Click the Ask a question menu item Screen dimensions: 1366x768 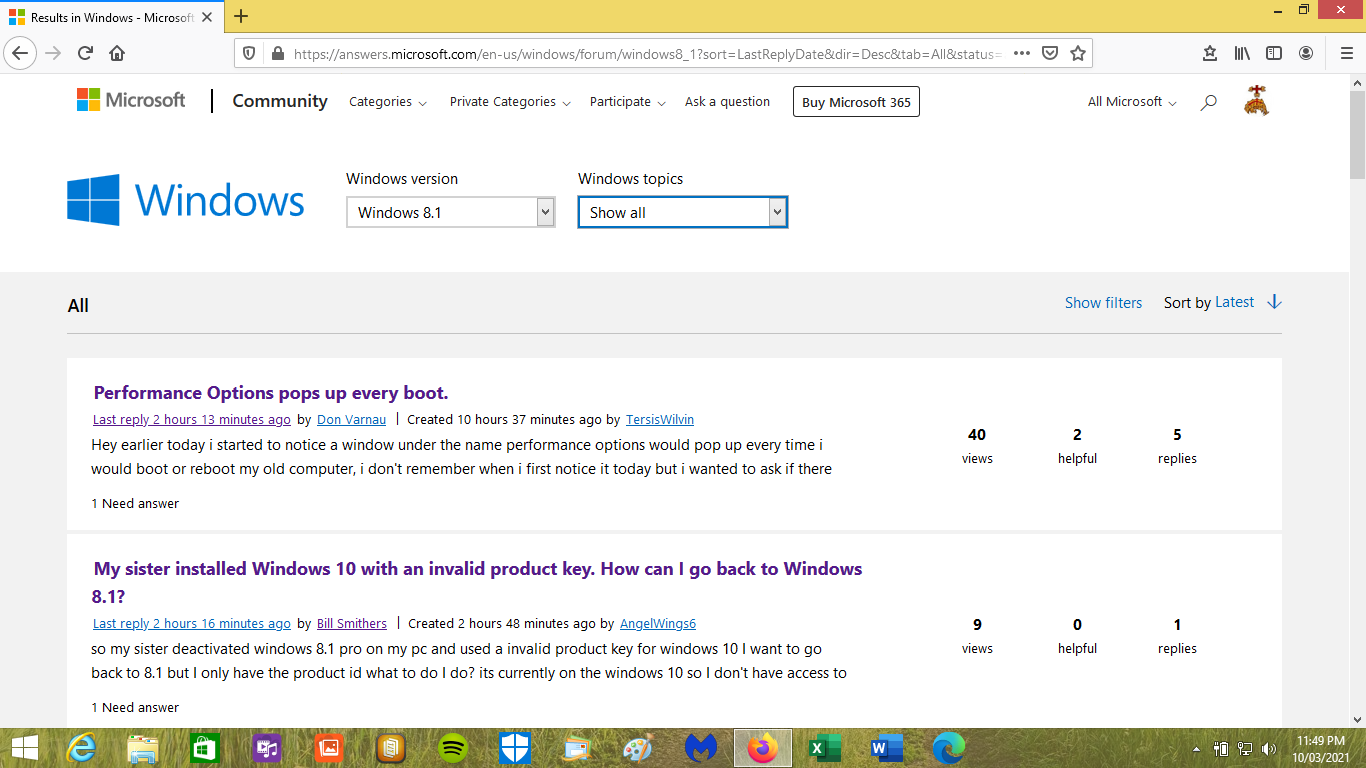point(727,102)
